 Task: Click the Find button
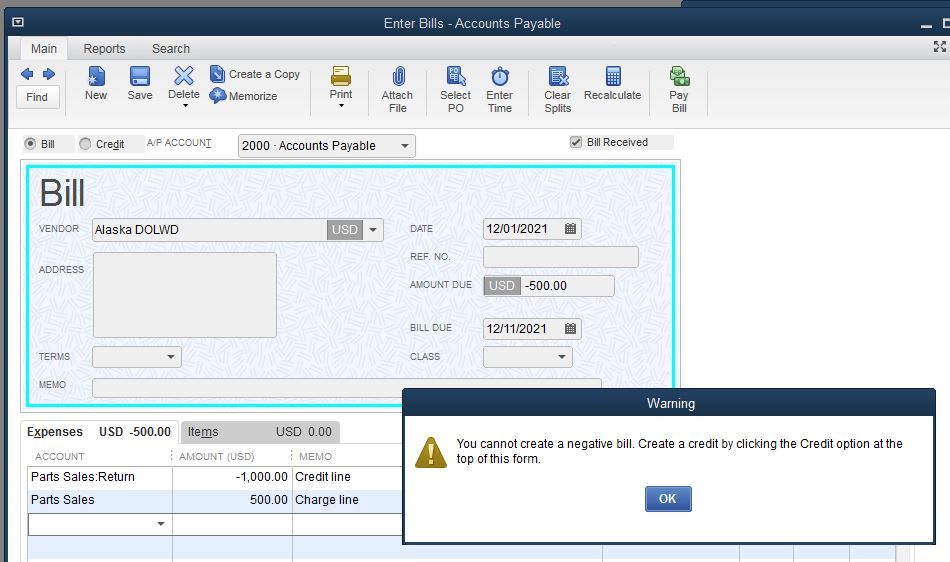[37, 97]
